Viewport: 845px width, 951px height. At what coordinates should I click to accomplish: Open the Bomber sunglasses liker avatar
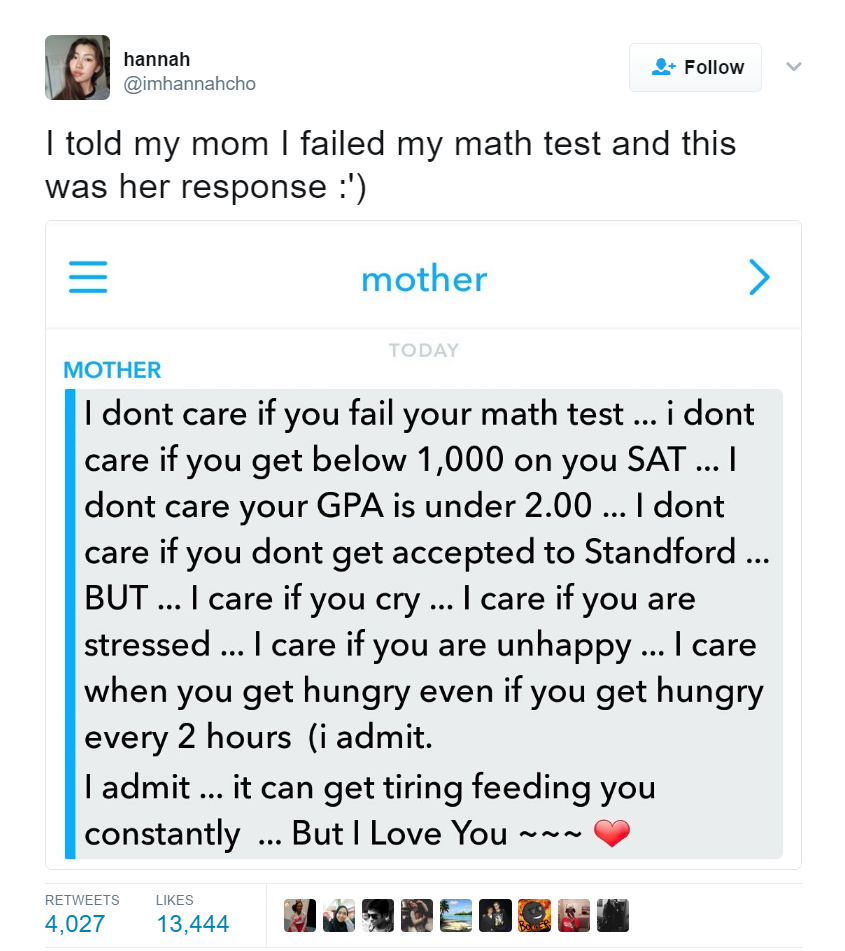pos(534,916)
